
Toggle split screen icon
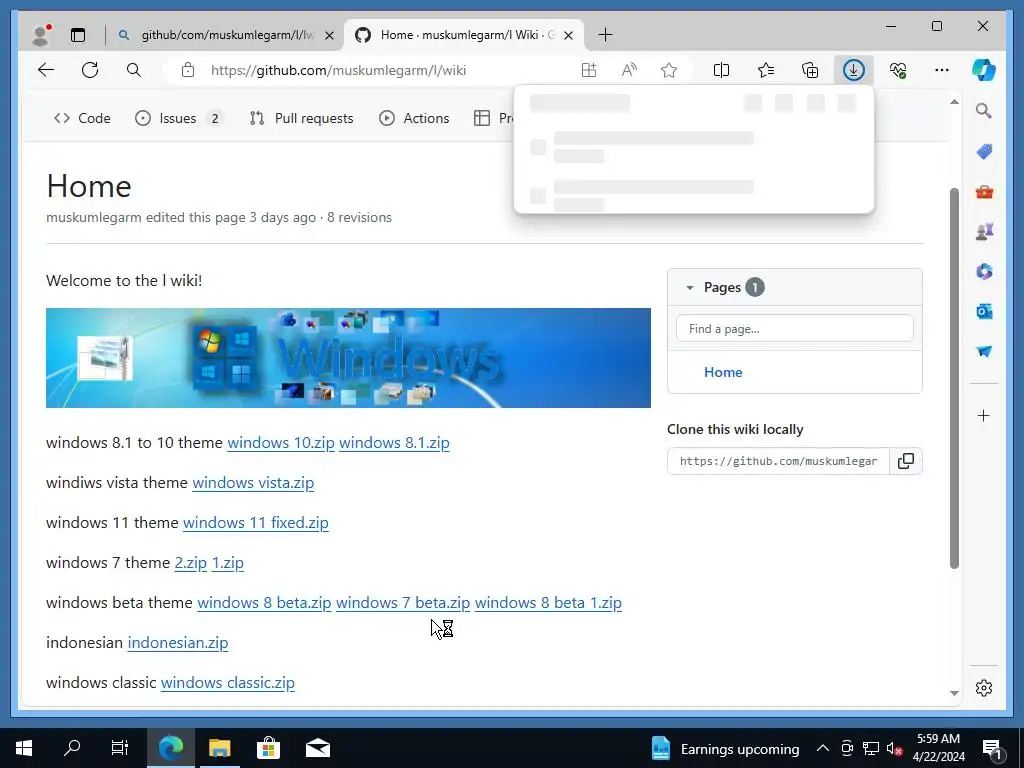click(x=722, y=70)
